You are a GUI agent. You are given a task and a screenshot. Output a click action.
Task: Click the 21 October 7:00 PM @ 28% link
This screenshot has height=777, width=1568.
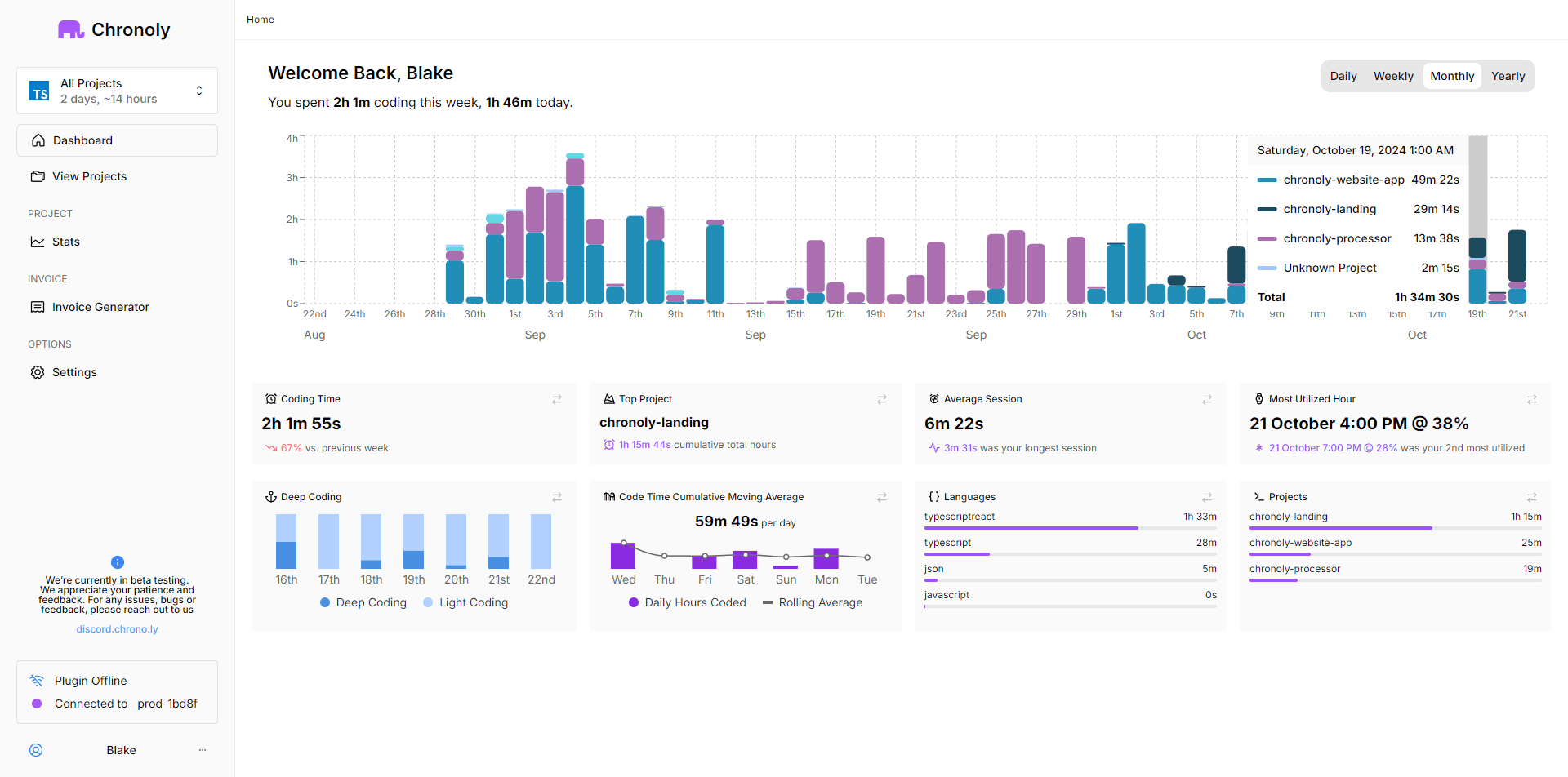tap(1333, 448)
